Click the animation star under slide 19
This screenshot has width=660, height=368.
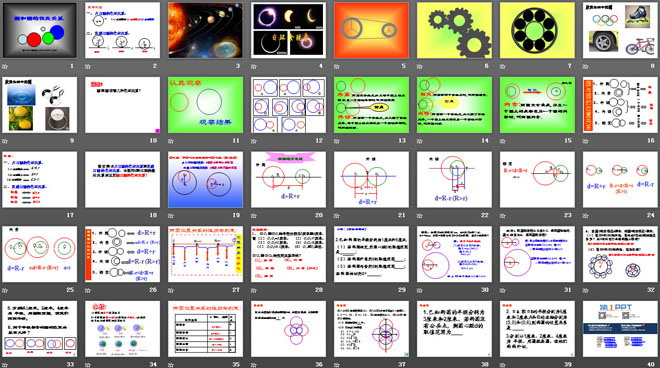(171, 216)
